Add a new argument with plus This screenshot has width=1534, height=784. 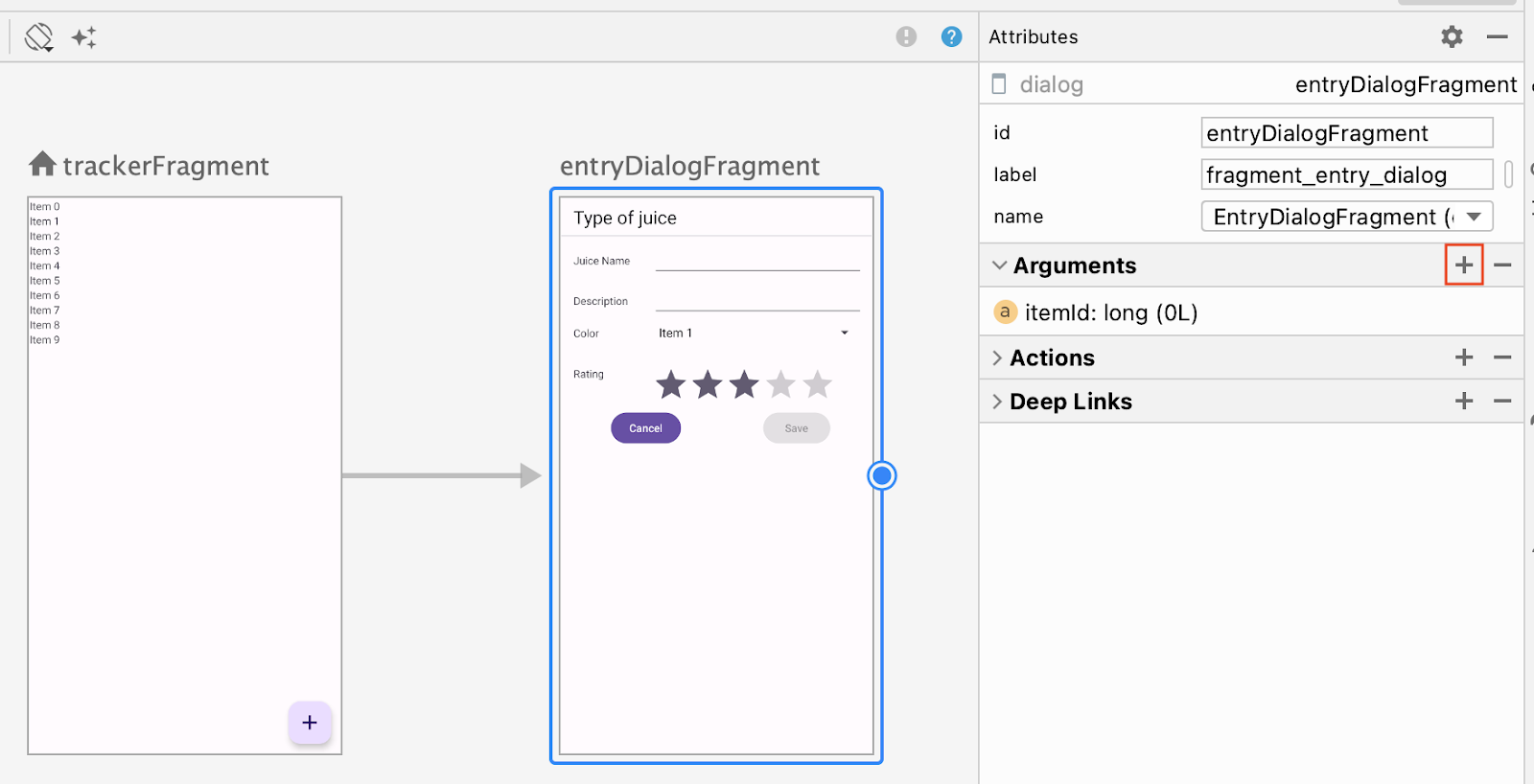(x=1463, y=265)
